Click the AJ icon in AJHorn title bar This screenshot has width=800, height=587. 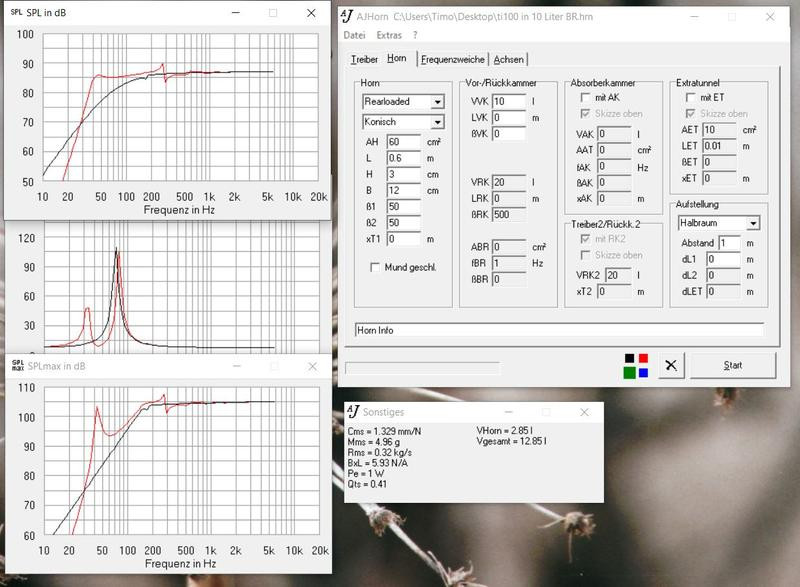346,15
